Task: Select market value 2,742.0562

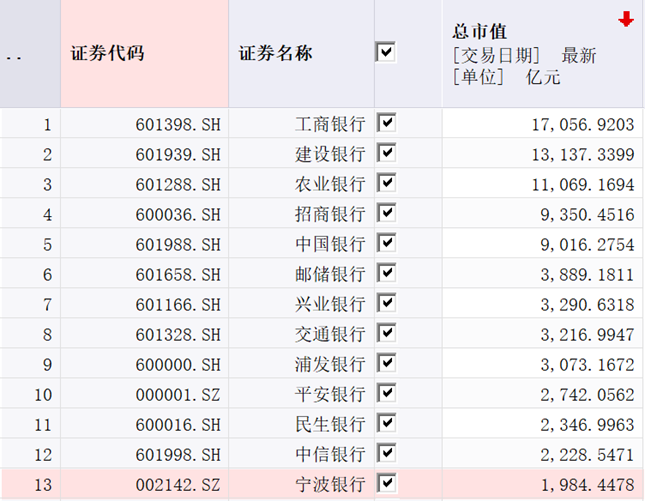Action: tap(542, 394)
